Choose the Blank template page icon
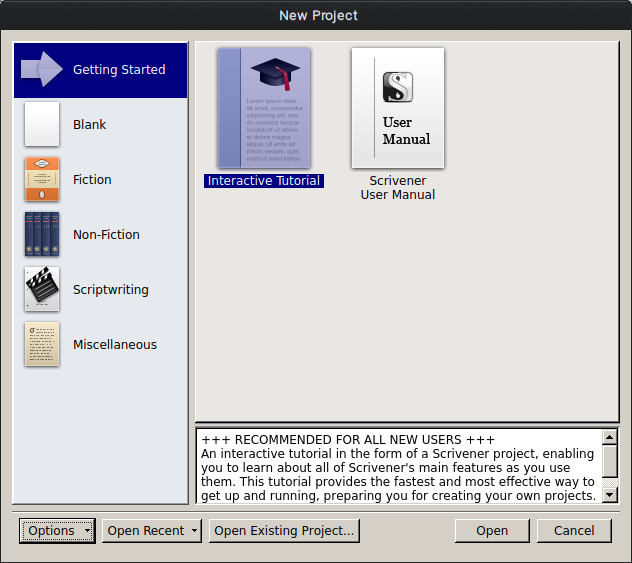Viewport: 632px width, 563px height. click(42, 124)
